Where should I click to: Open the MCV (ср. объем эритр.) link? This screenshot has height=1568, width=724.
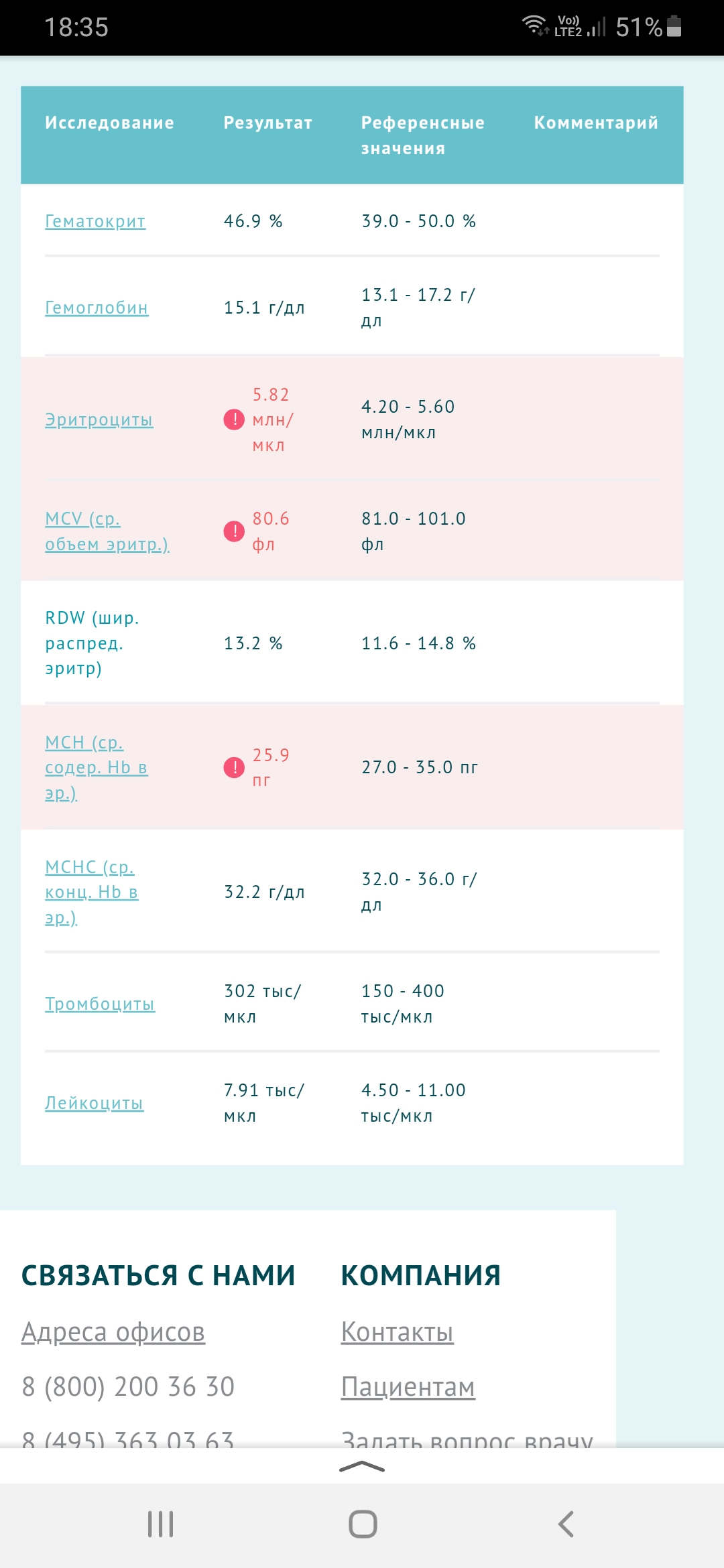pyautogui.click(x=107, y=531)
